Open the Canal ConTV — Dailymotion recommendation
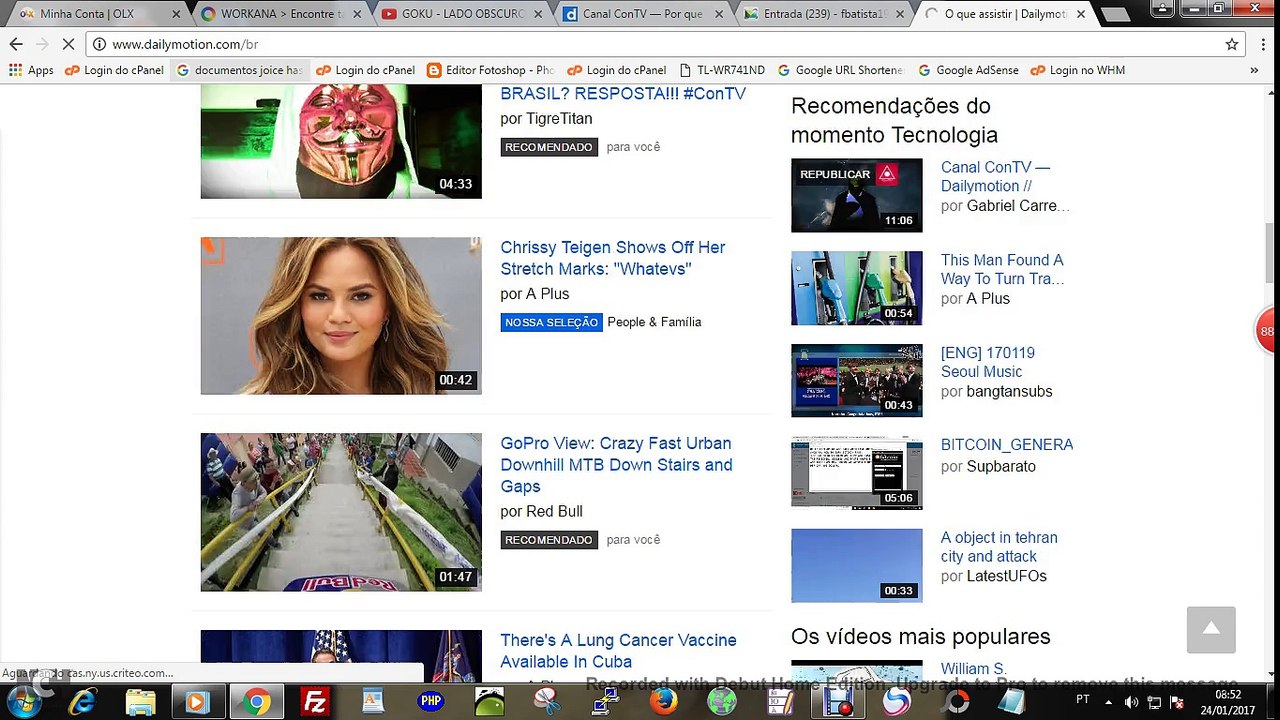 point(995,176)
